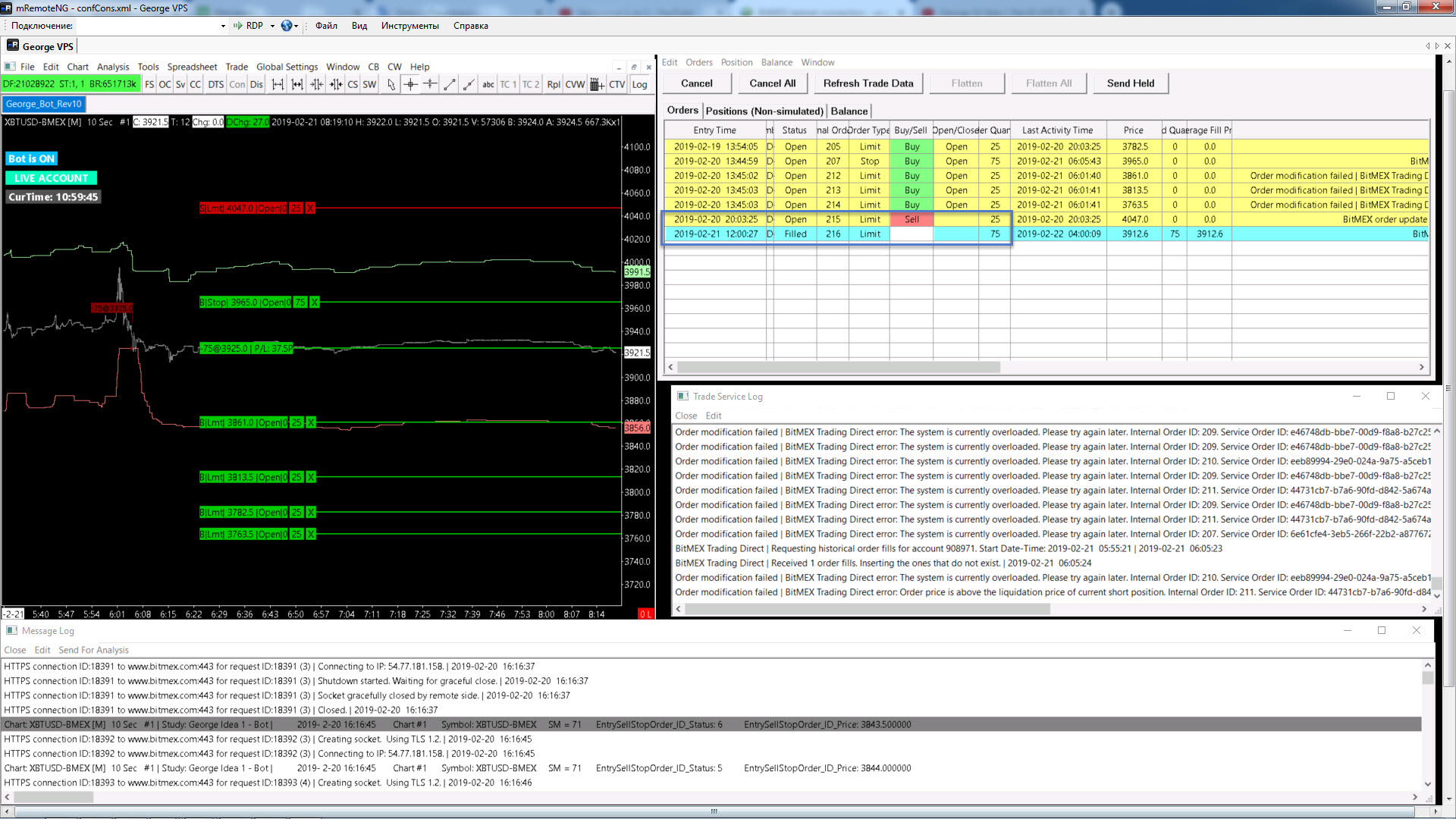Activate the Chart Values crosshair tool

pos(410,84)
